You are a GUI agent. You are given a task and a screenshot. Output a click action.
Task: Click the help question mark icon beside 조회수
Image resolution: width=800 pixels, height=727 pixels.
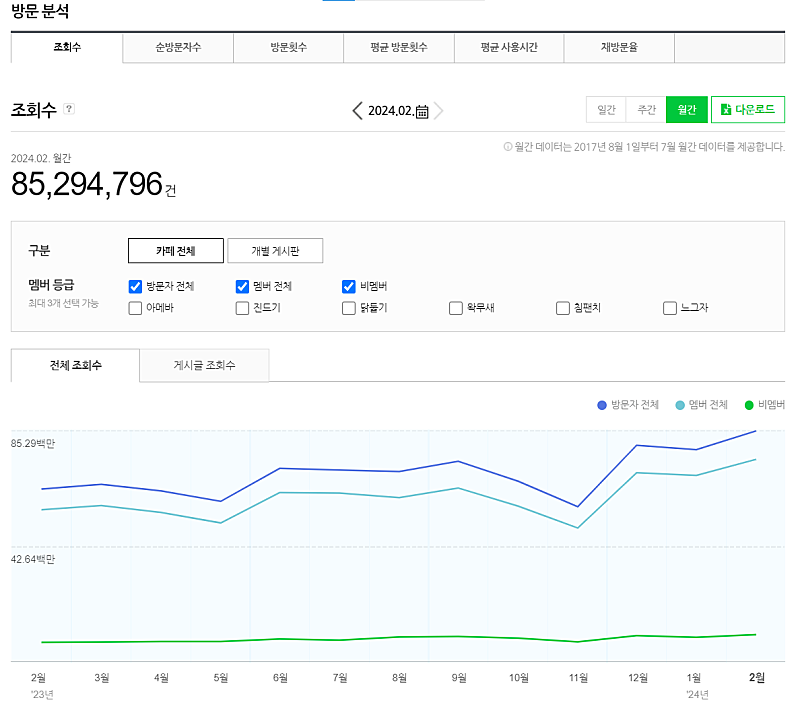pyautogui.click(x=69, y=109)
